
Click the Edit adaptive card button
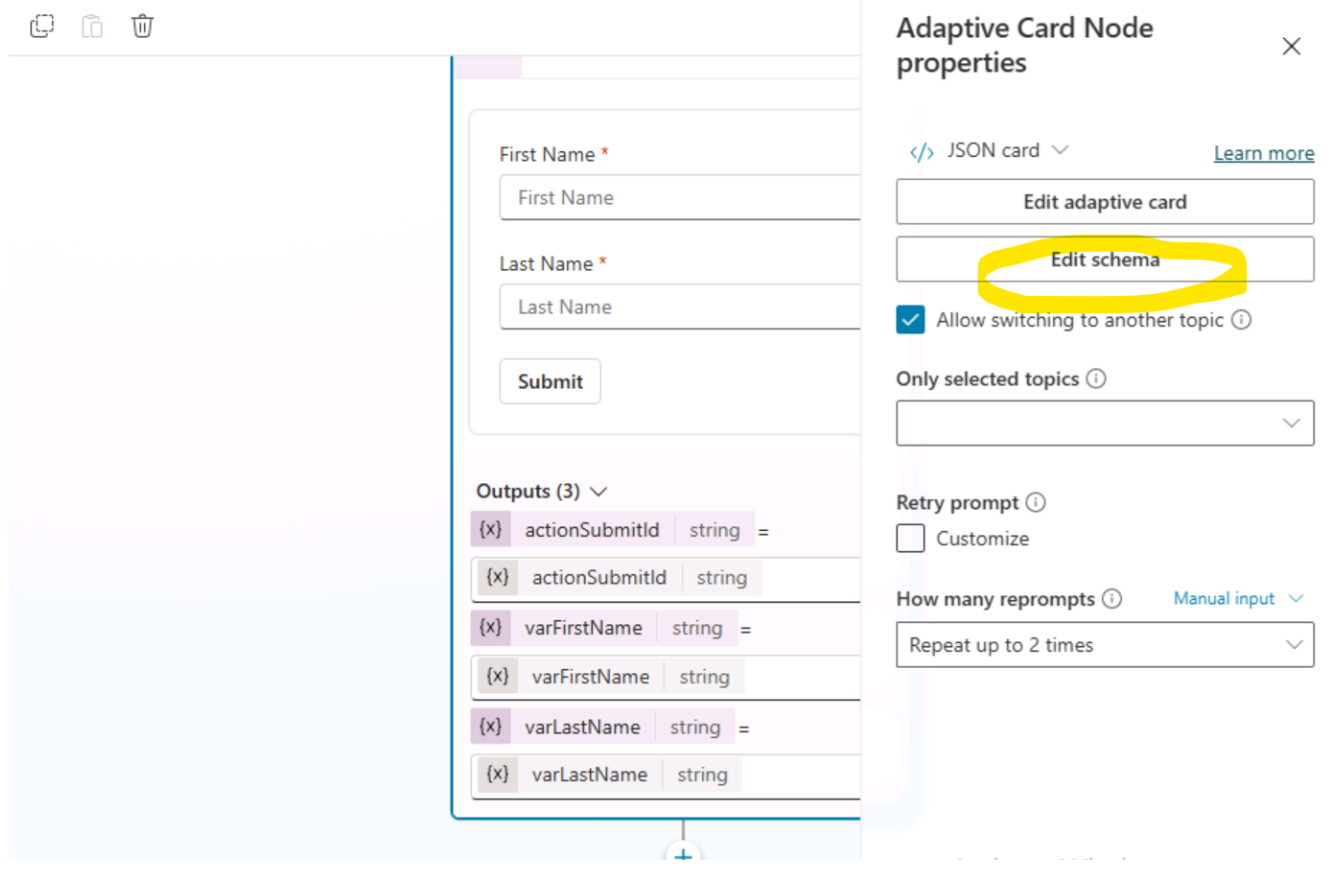click(x=1104, y=202)
